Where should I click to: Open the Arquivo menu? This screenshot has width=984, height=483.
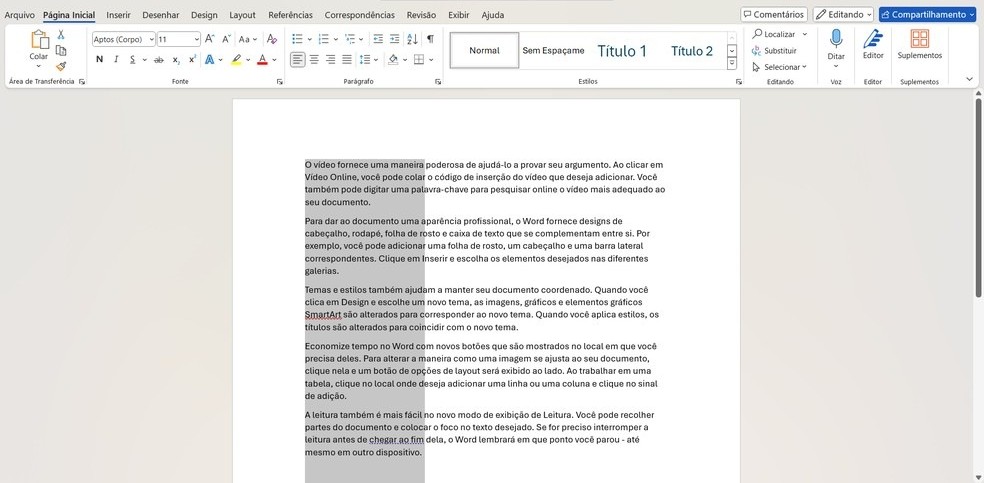point(19,15)
